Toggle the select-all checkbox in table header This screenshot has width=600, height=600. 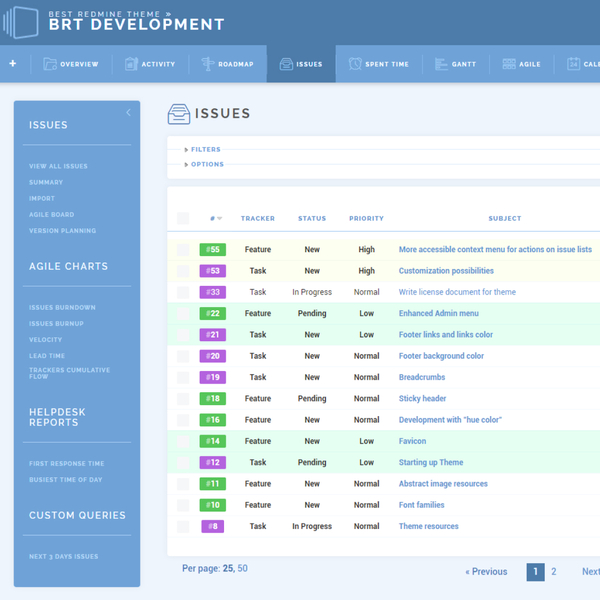[x=183, y=218]
